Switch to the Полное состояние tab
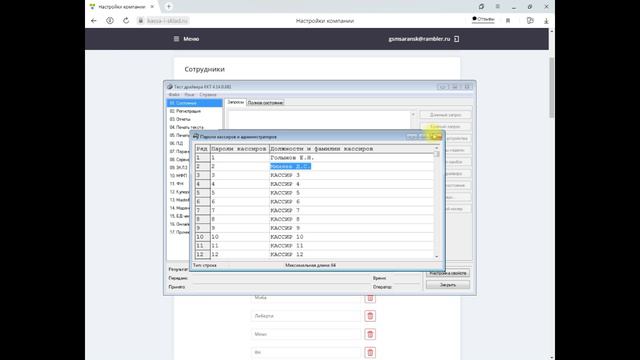Screen dimensions: 640x360 point(265,103)
